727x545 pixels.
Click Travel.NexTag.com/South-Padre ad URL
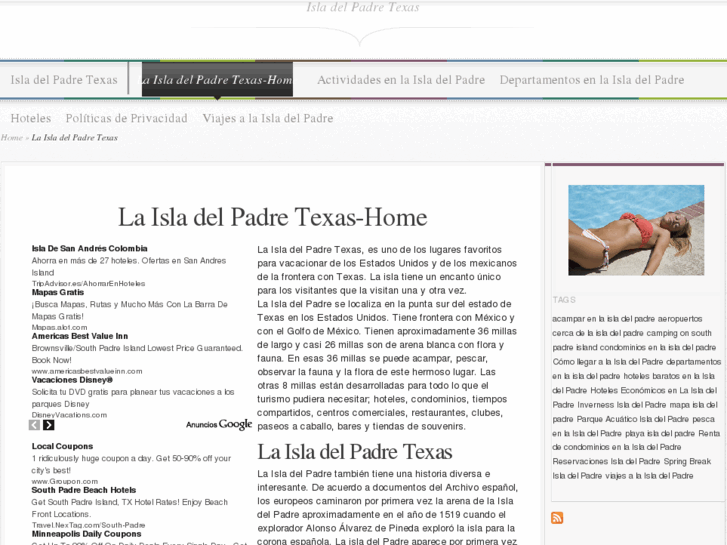[x=89, y=525]
